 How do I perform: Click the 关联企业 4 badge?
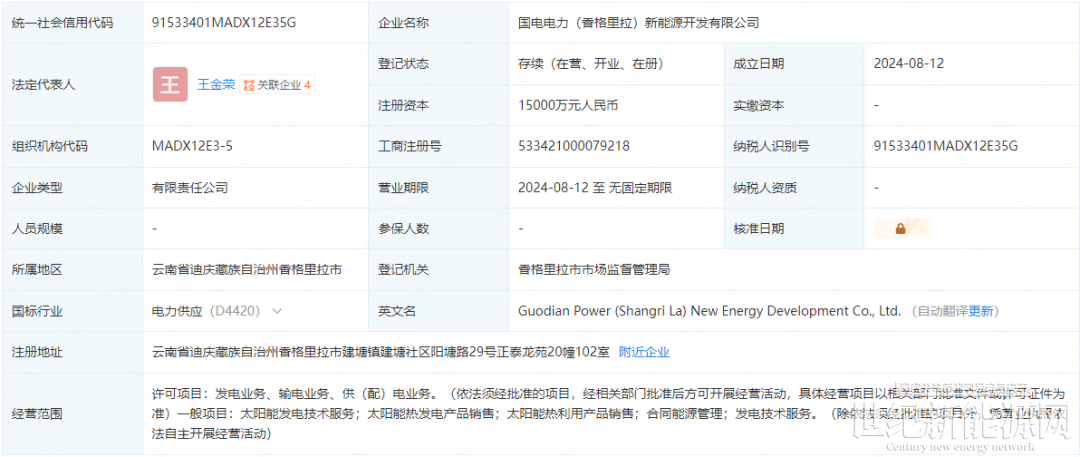(277, 85)
